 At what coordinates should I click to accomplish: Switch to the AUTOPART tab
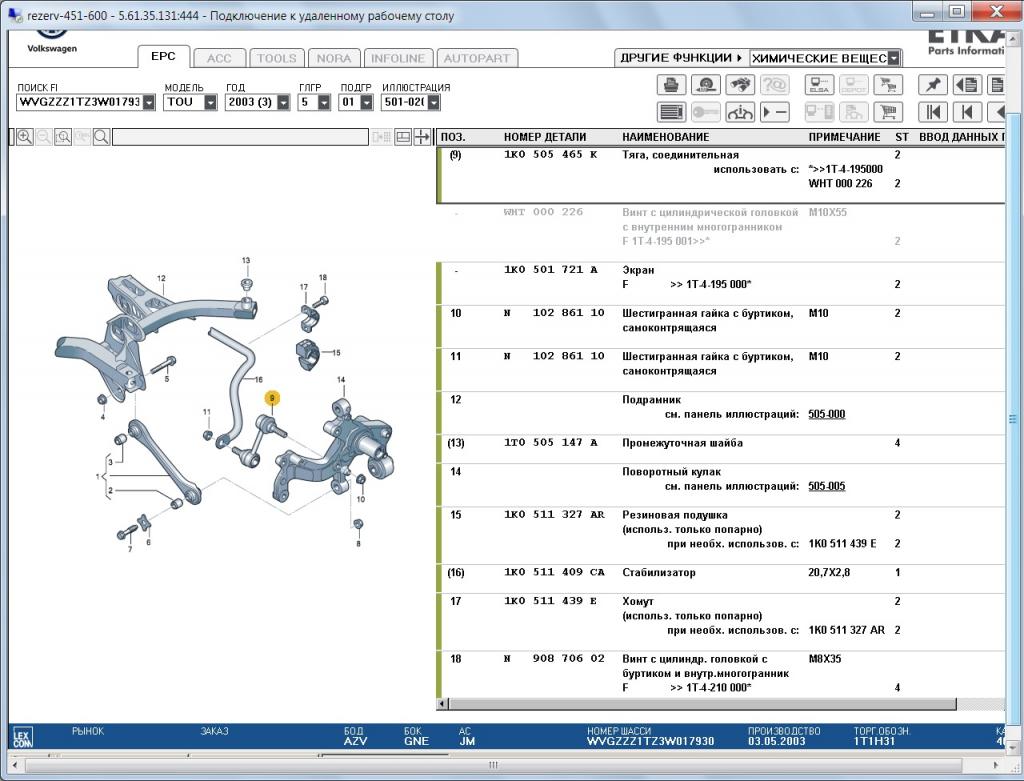point(477,58)
